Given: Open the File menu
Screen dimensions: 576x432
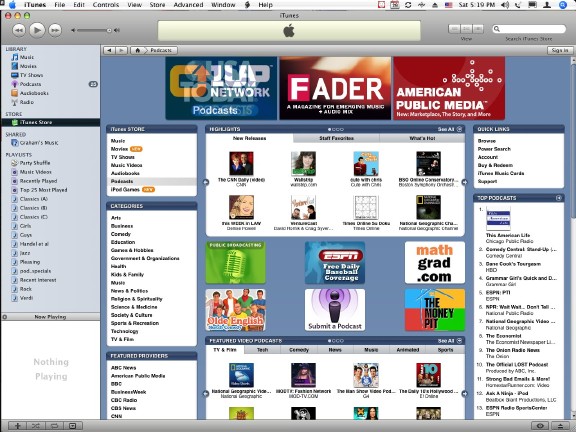Looking at the screenshot, I should 60,5.
